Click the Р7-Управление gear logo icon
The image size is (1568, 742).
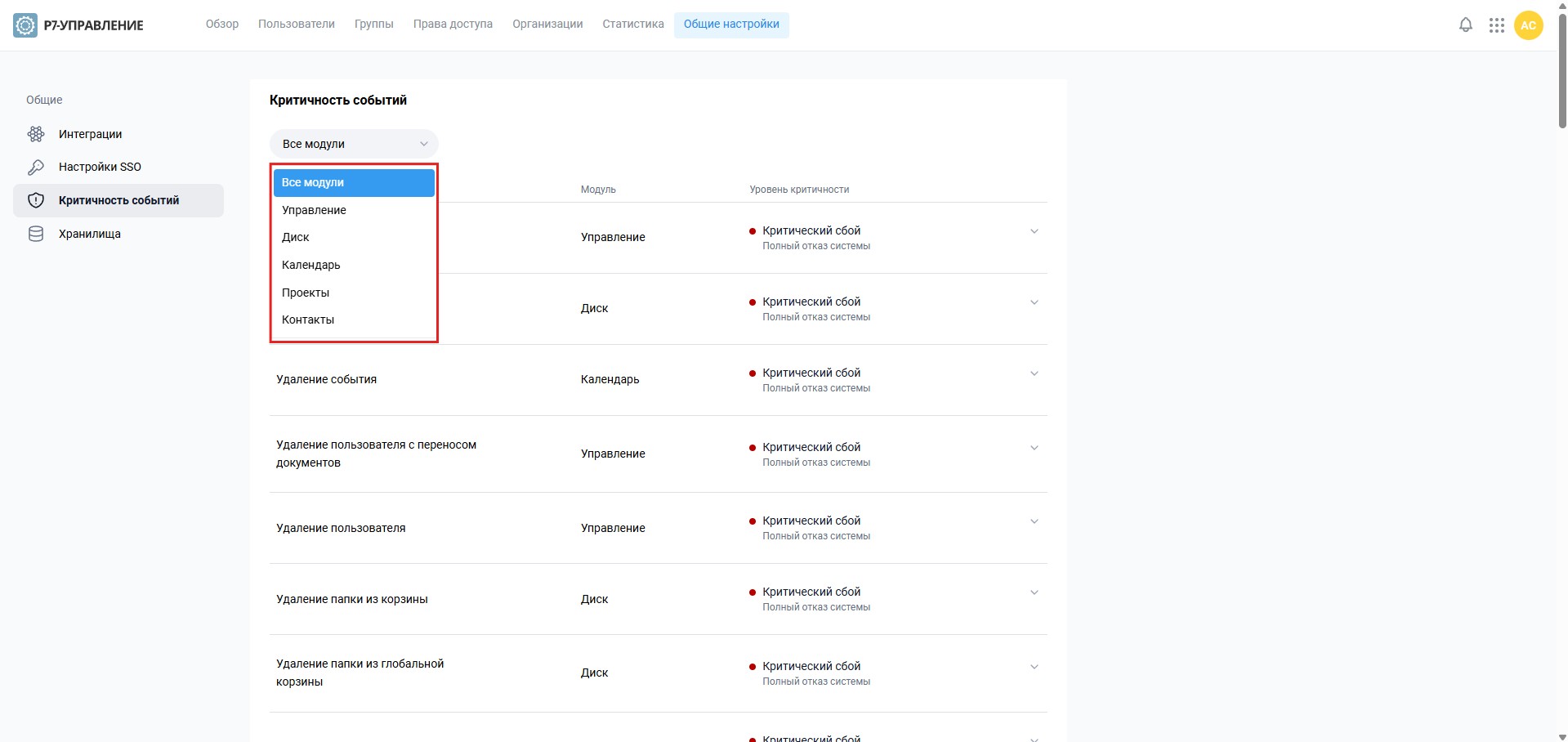[x=25, y=25]
